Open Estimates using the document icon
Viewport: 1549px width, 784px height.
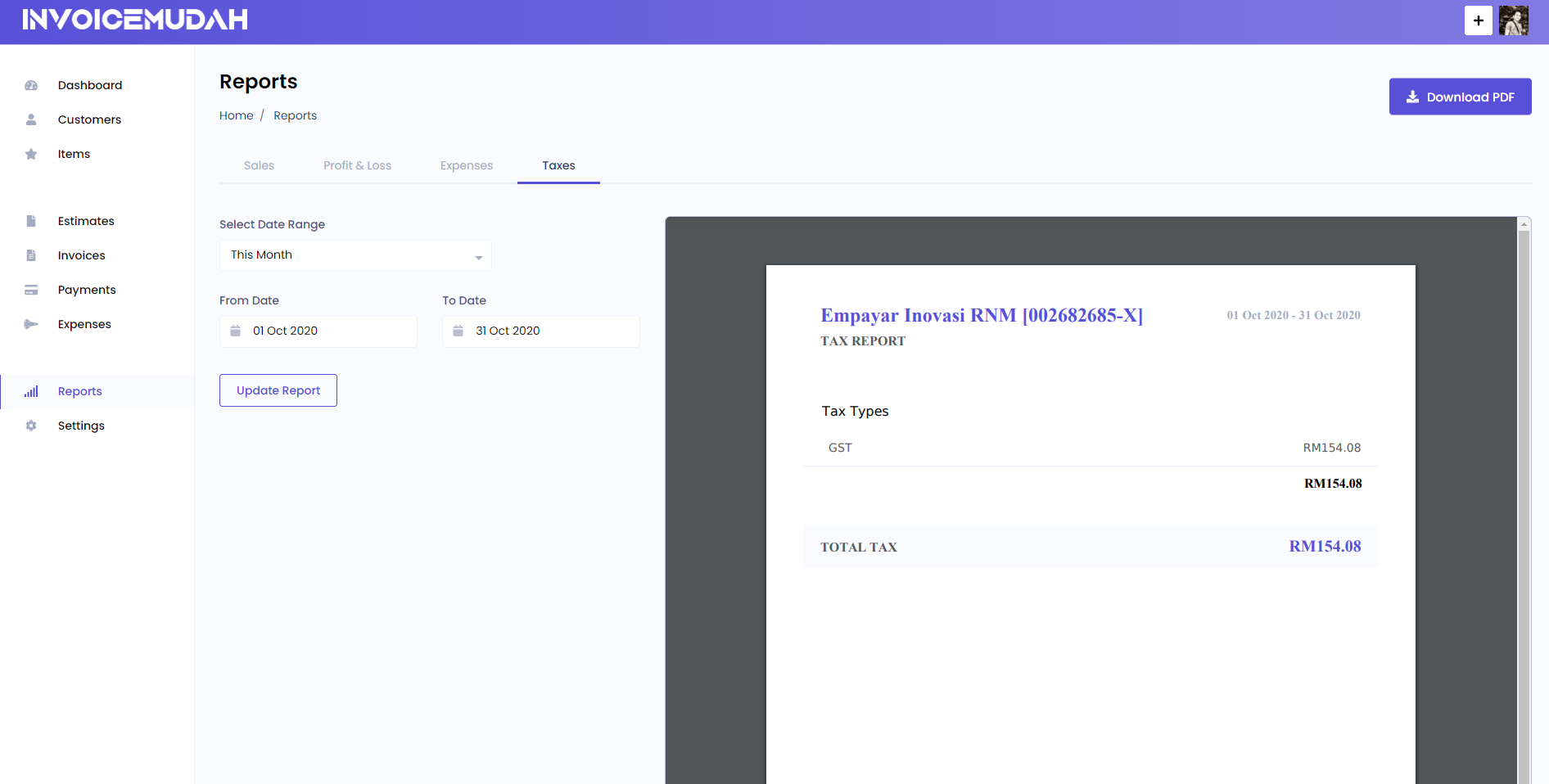(x=31, y=221)
